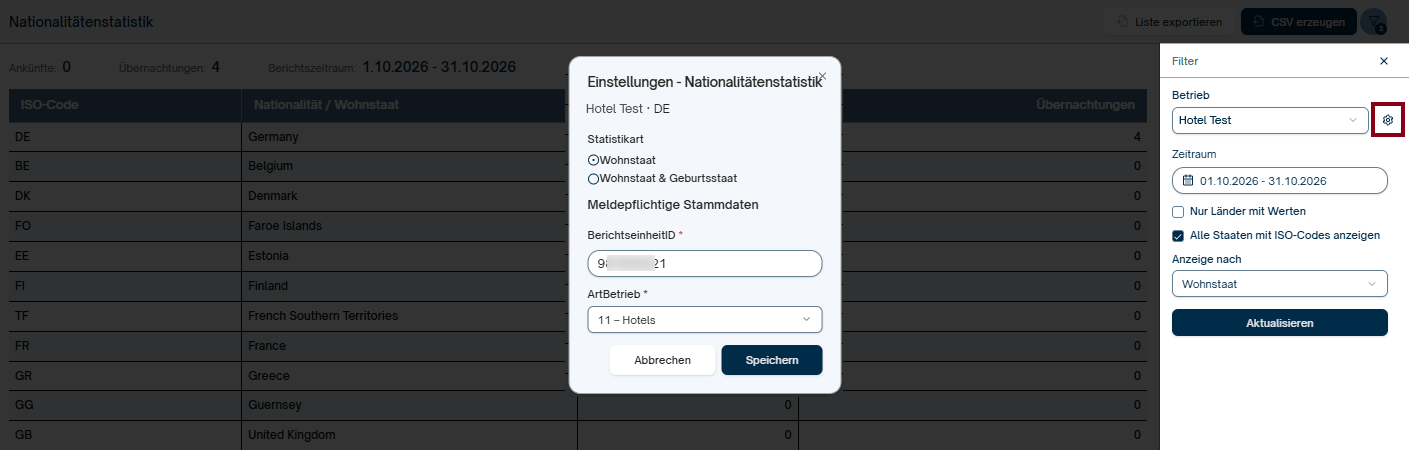
Task: Click the Nationalitätenstatistik page title
Action: (x=81, y=21)
